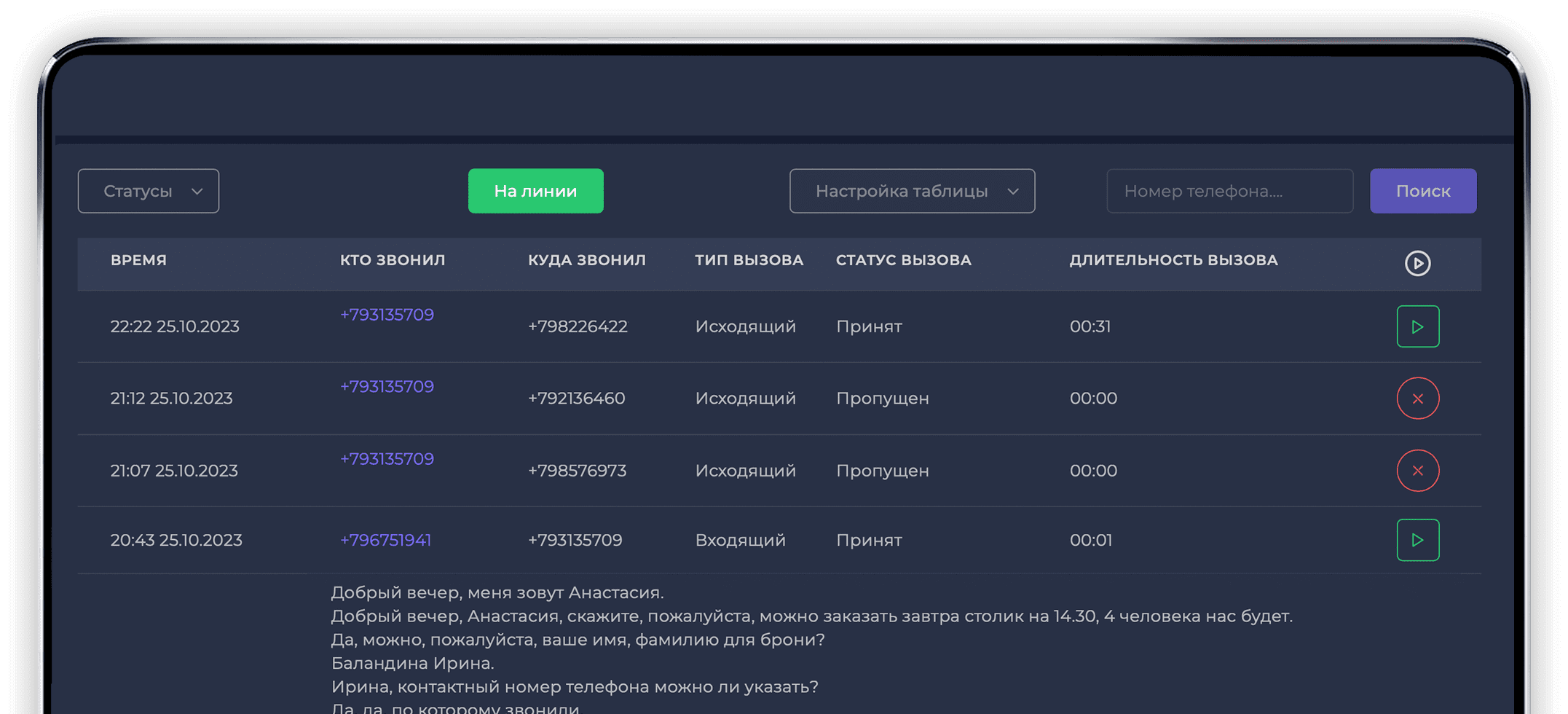This screenshot has width=1568, height=714.
Task: Sort by the ВРЕМЯ column header
Action: click(138, 259)
